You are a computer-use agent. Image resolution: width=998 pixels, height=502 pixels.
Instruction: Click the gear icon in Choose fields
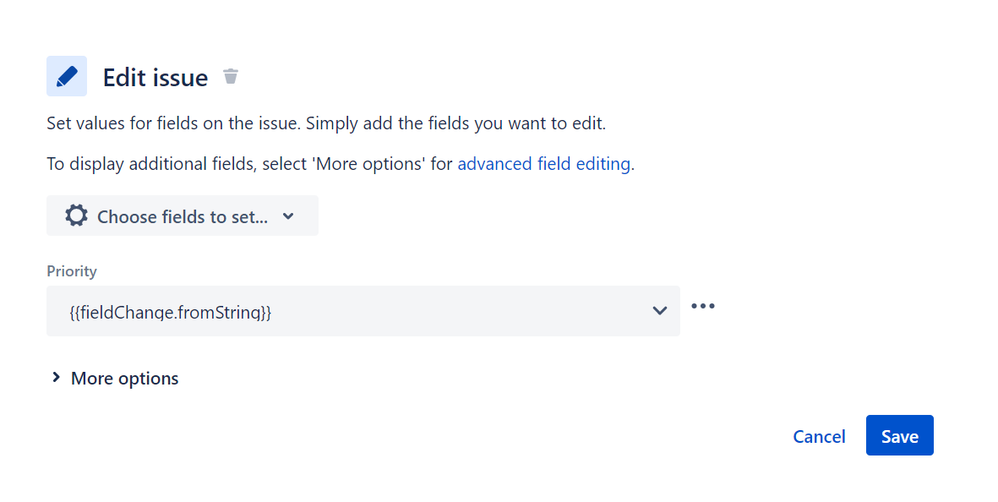[76, 216]
